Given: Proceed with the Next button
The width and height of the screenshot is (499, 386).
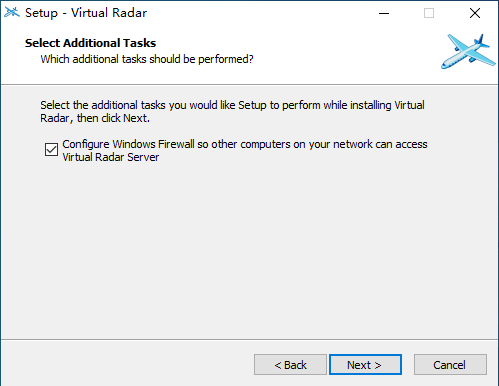Looking at the screenshot, I should [x=365, y=364].
